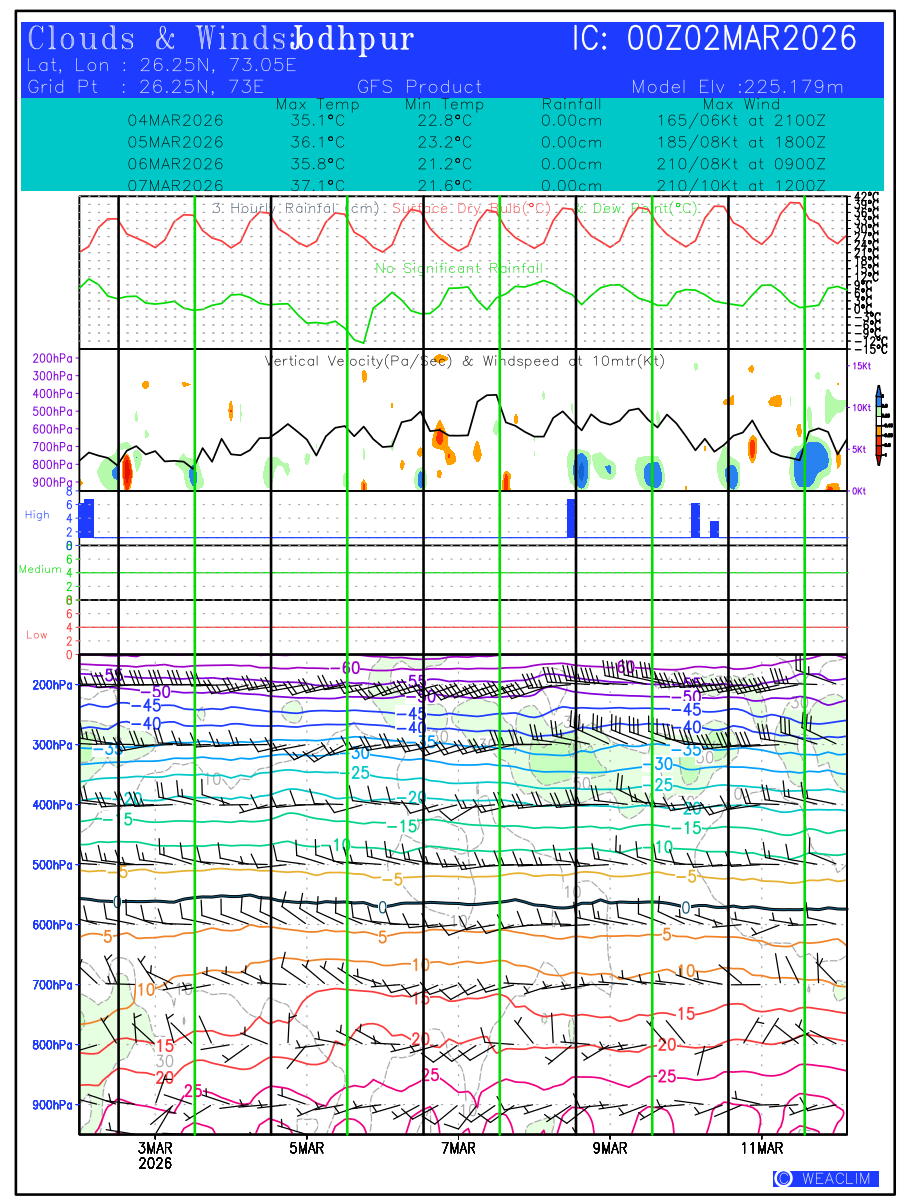Select the 3MAR 2026 date label
The height and width of the screenshot is (1200, 900).
point(155,1155)
